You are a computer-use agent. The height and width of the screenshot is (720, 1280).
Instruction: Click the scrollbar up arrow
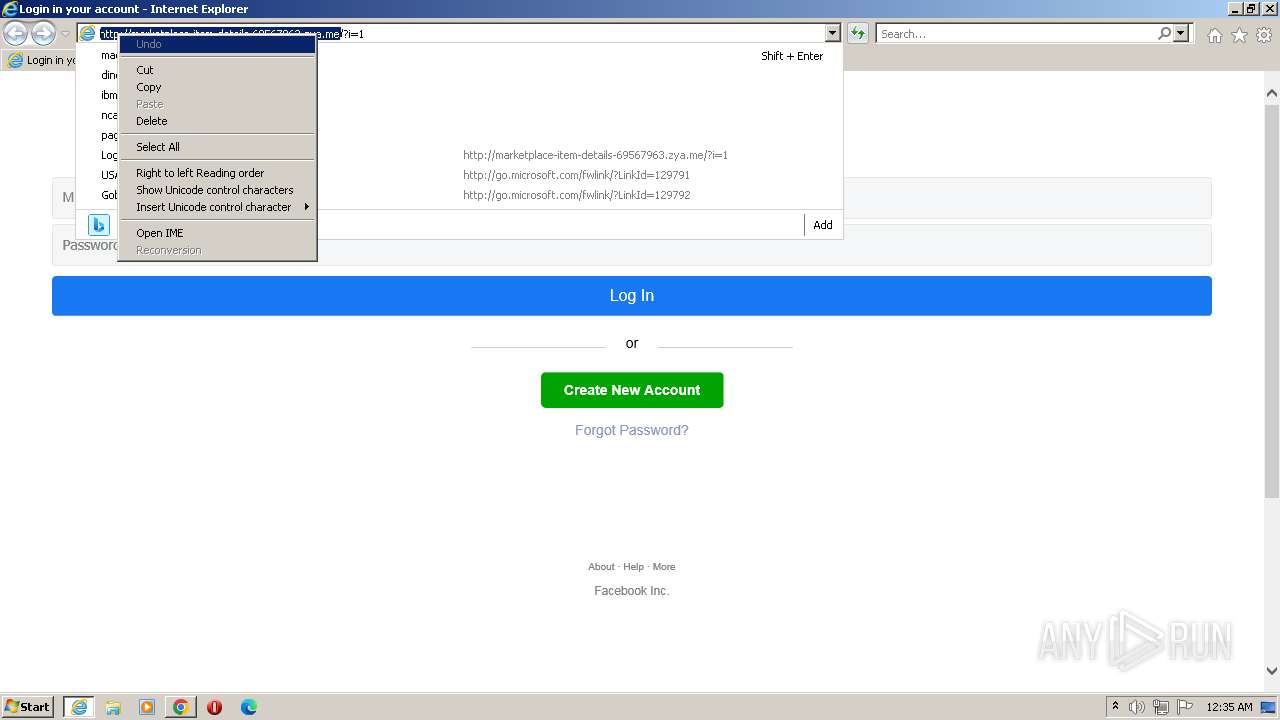pyautogui.click(x=1271, y=94)
